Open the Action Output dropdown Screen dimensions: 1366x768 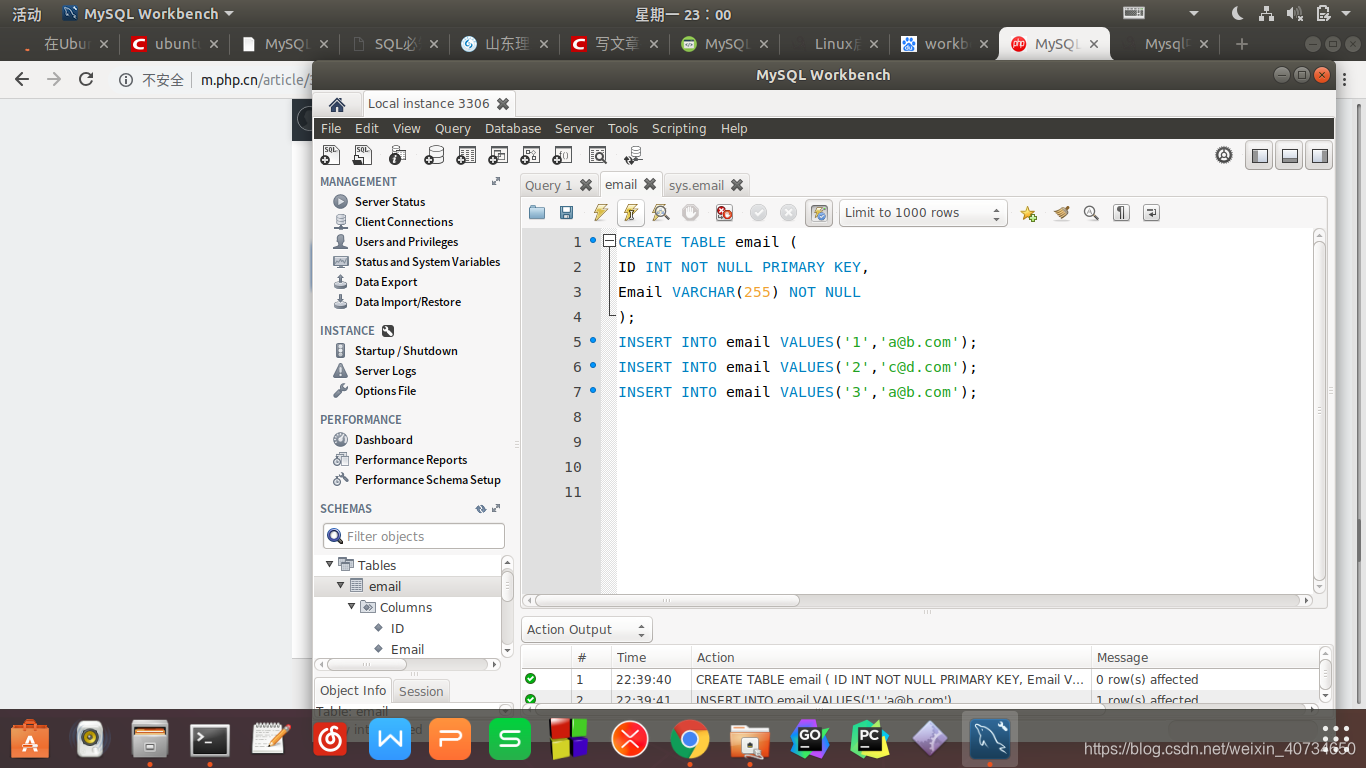[x=587, y=630]
